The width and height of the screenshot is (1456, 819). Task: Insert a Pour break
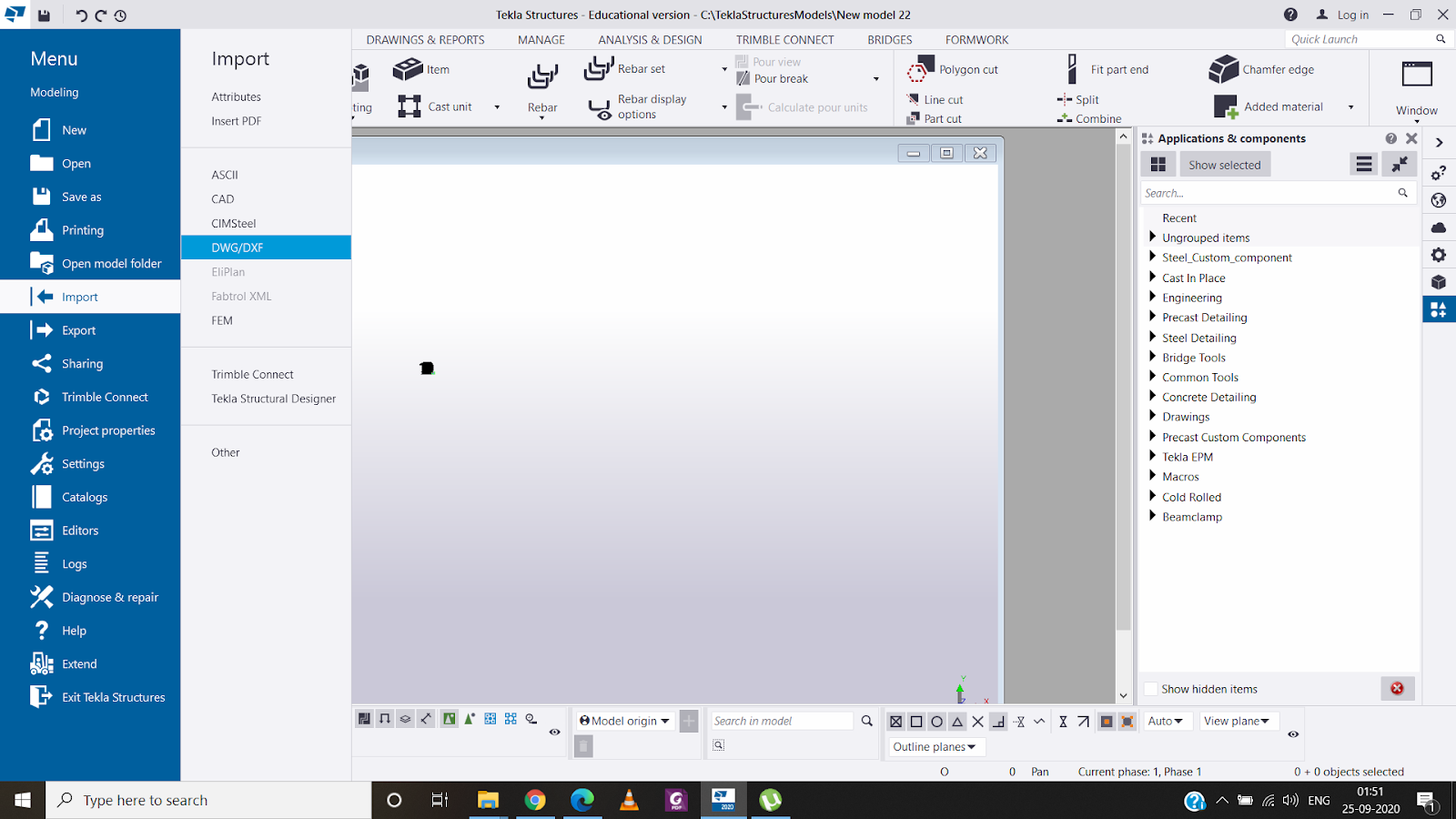click(772, 78)
